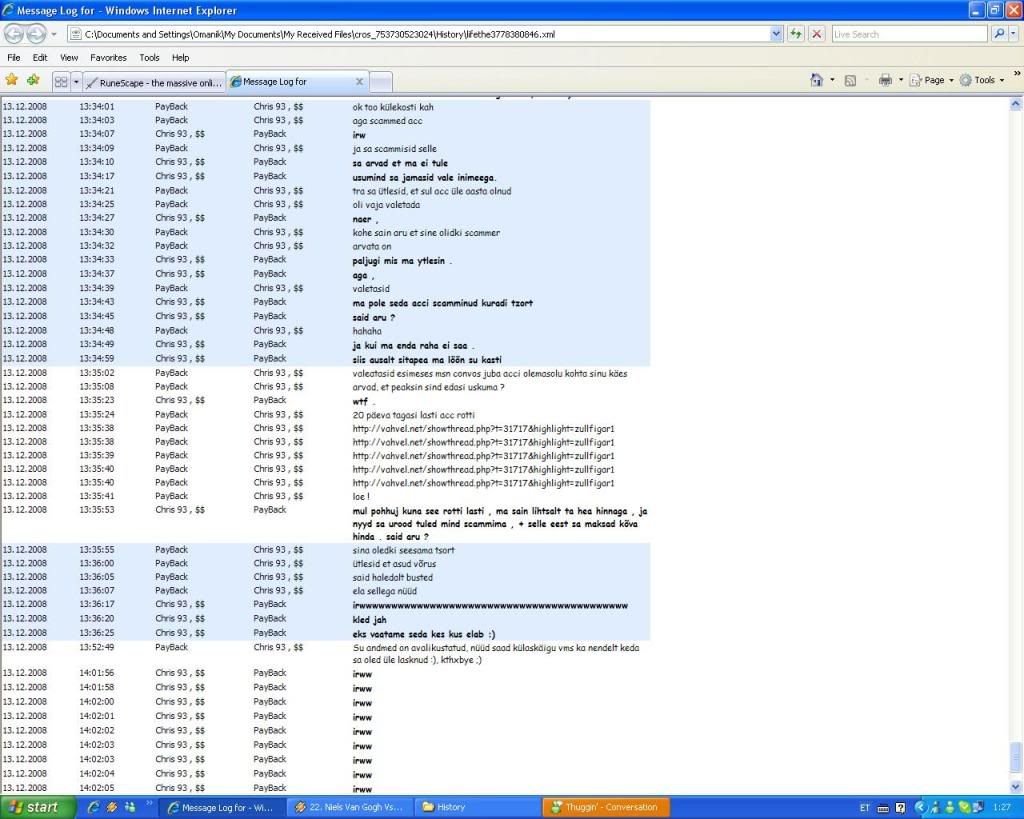This screenshot has width=1024, height=819.
Task: Click the Refresh page icon
Action: pyautogui.click(x=796, y=34)
